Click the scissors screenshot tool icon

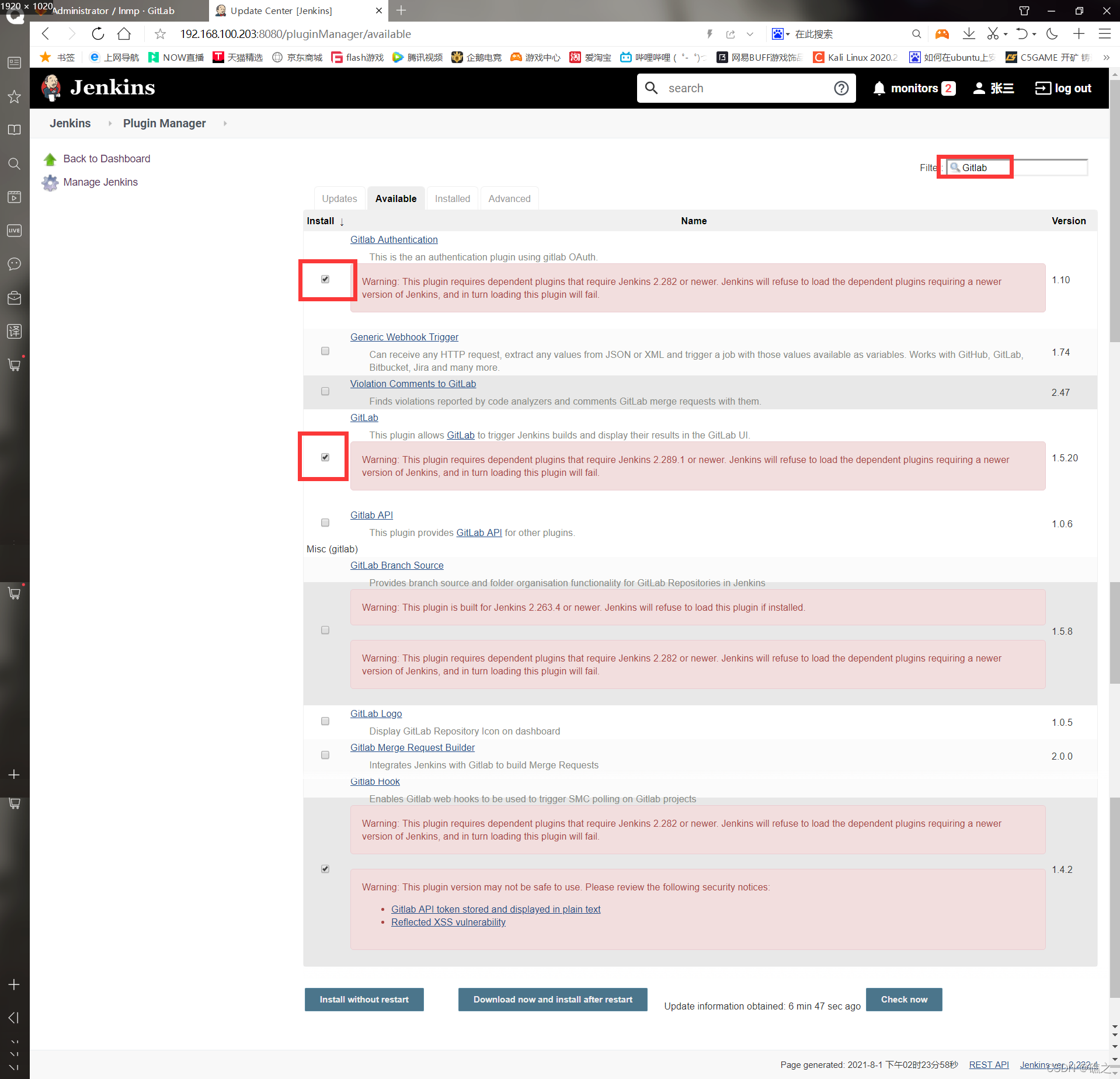coord(993,34)
